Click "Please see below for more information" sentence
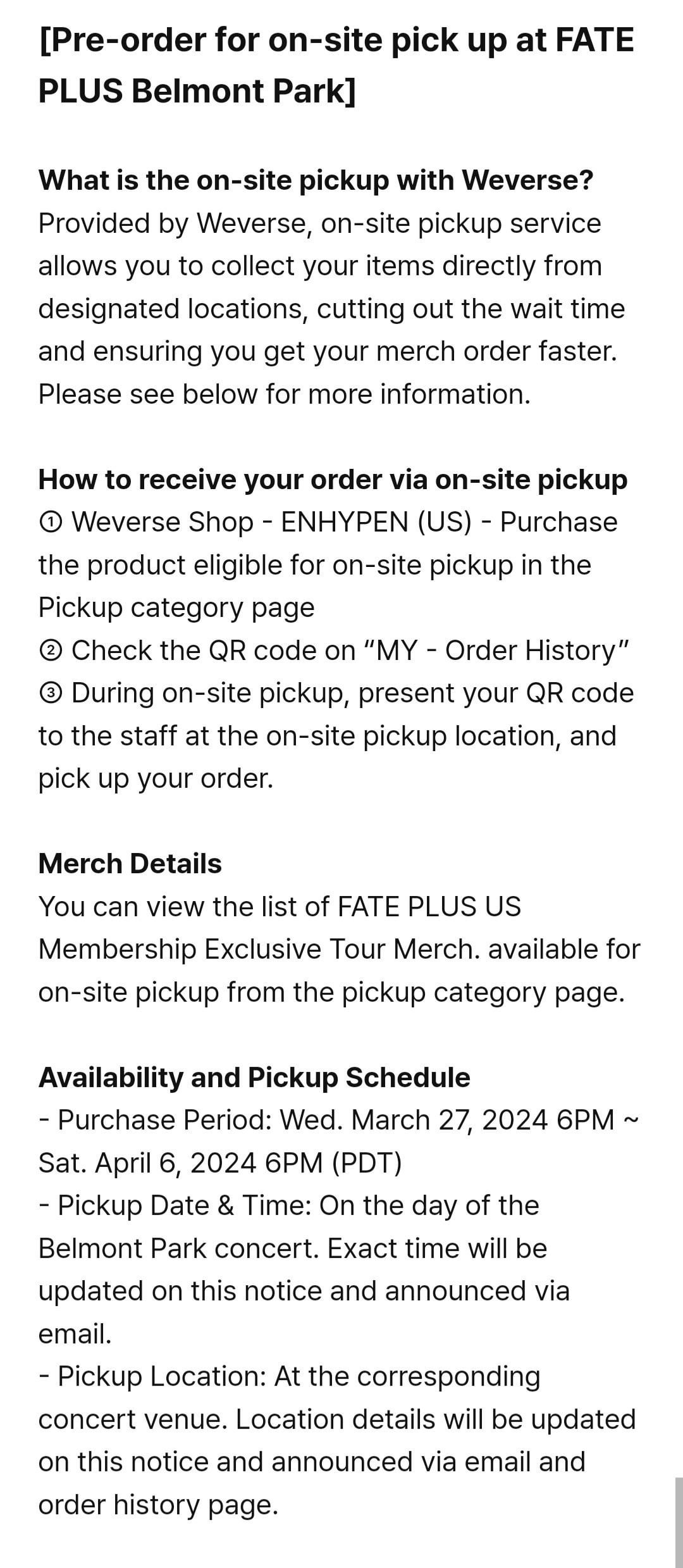683x1568 pixels. (284, 394)
